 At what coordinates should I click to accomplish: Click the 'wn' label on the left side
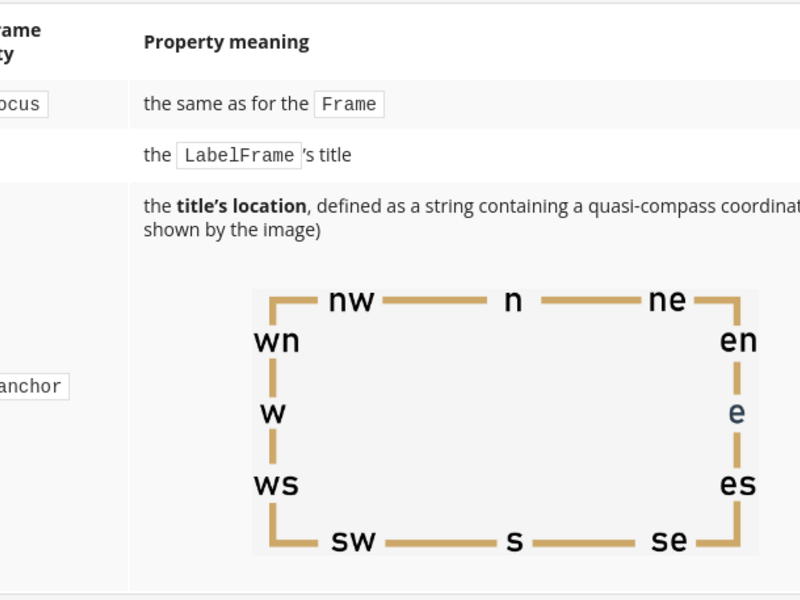point(277,341)
